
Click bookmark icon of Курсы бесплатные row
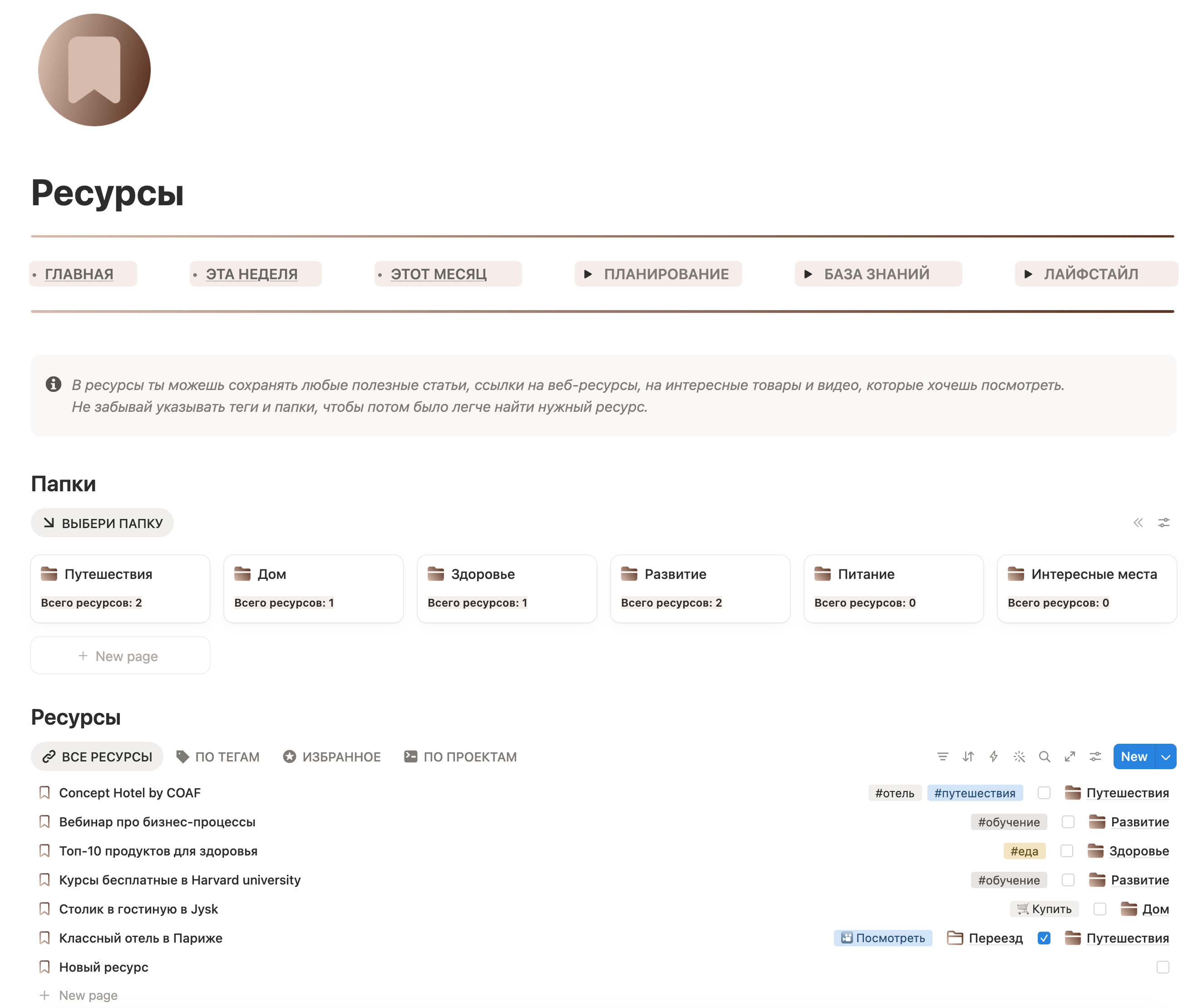(44, 880)
